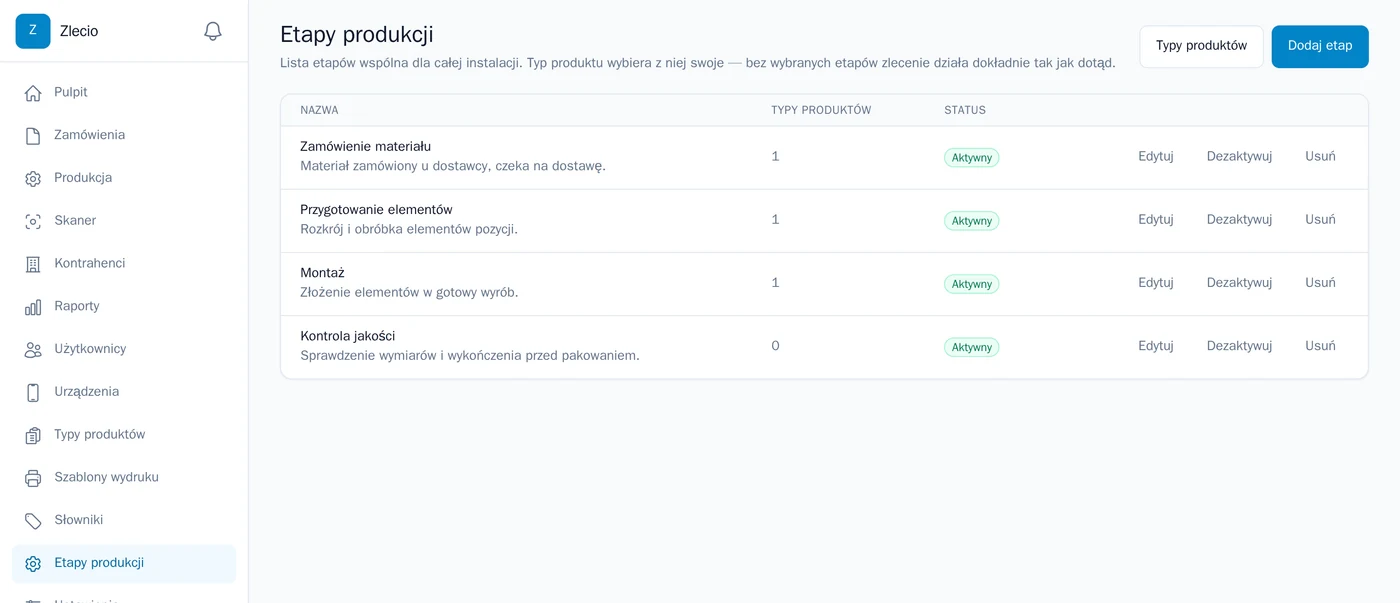Click the Słowniki tag icon
Image resolution: width=1400 pixels, height=603 pixels.
click(33, 521)
